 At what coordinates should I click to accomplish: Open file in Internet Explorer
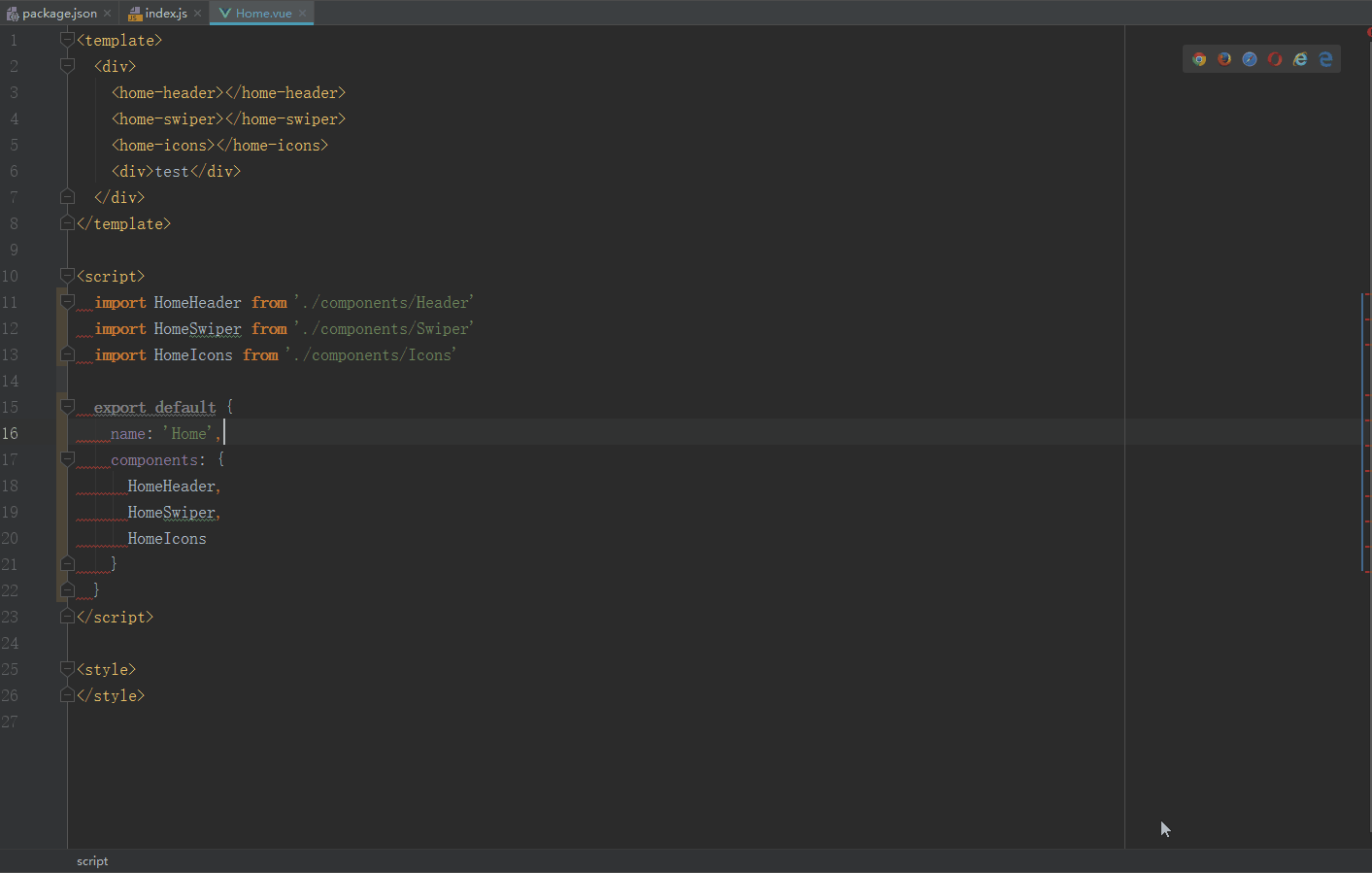1300,58
